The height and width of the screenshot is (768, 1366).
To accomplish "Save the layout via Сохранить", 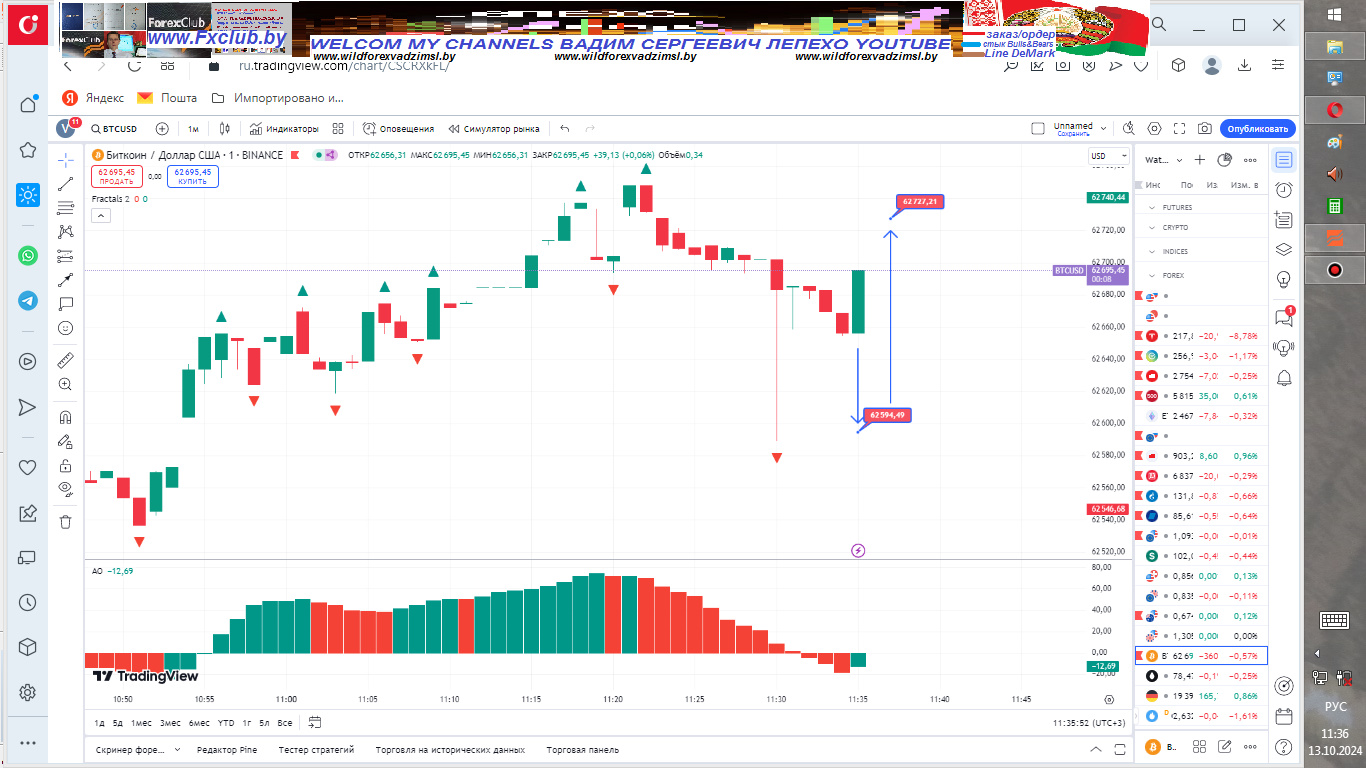I will 1073,133.
